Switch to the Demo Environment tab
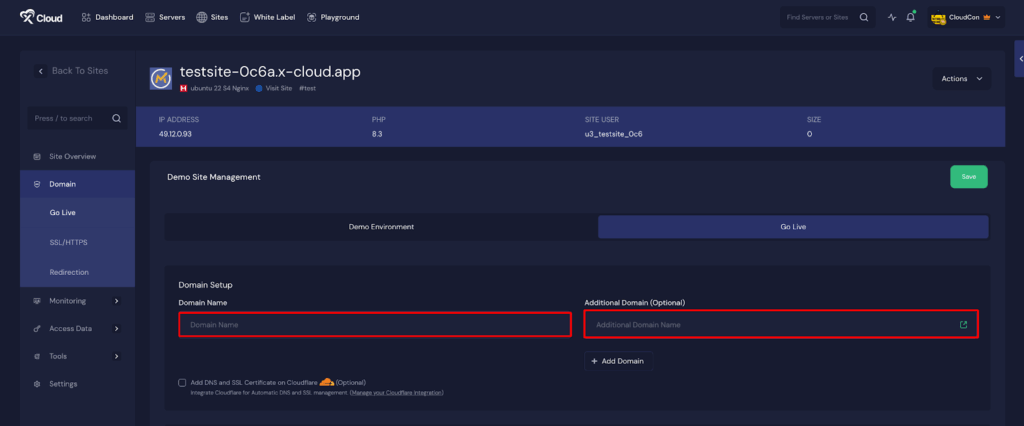The image size is (1024, 426). [x=381, y=227]
